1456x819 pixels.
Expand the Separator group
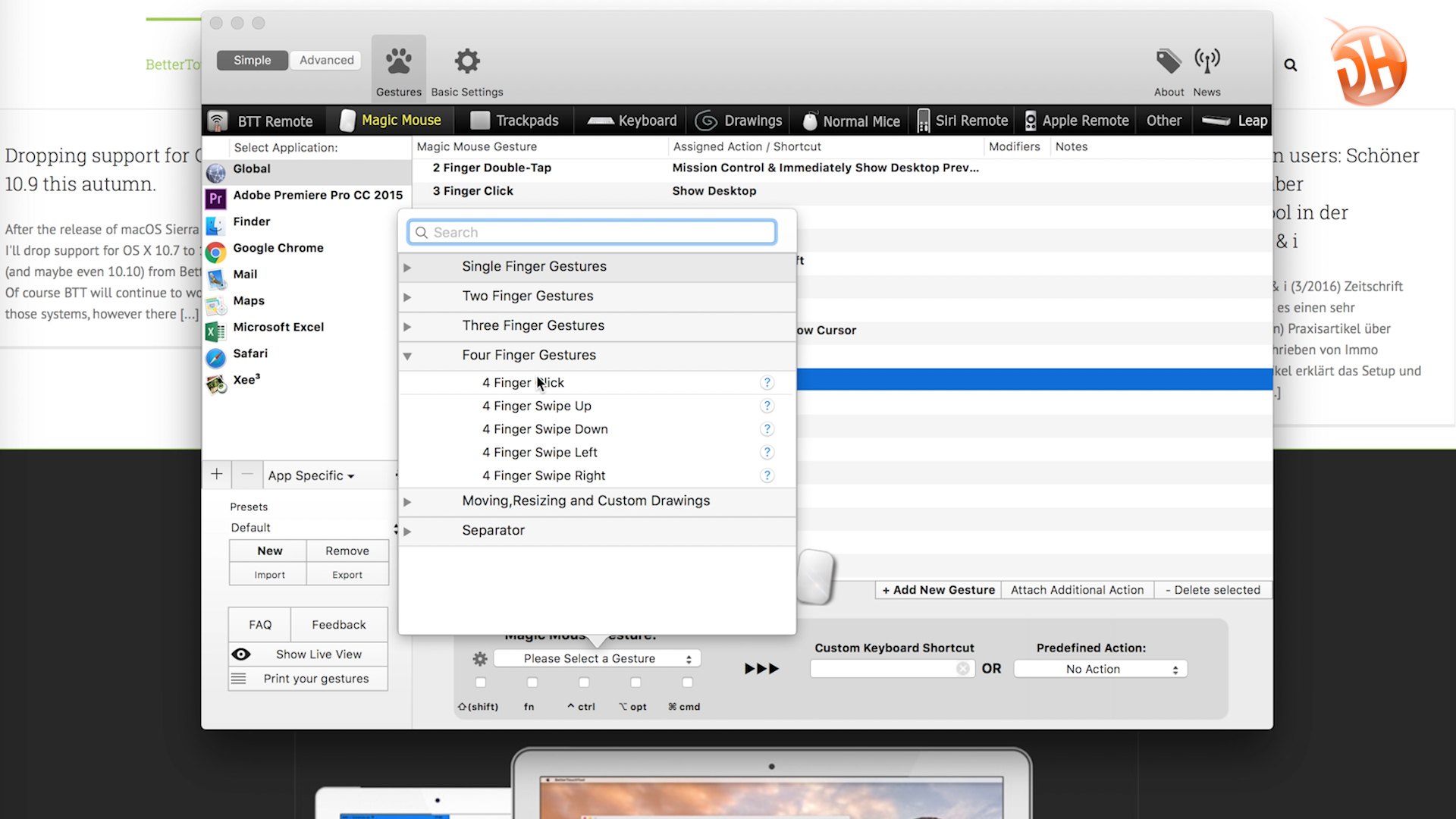407,532
